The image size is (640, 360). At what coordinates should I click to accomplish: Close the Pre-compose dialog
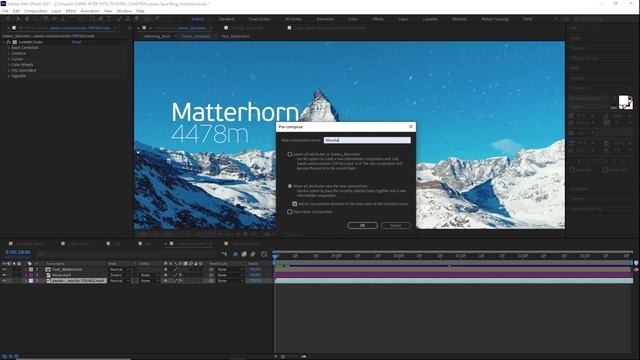point(411,127)
